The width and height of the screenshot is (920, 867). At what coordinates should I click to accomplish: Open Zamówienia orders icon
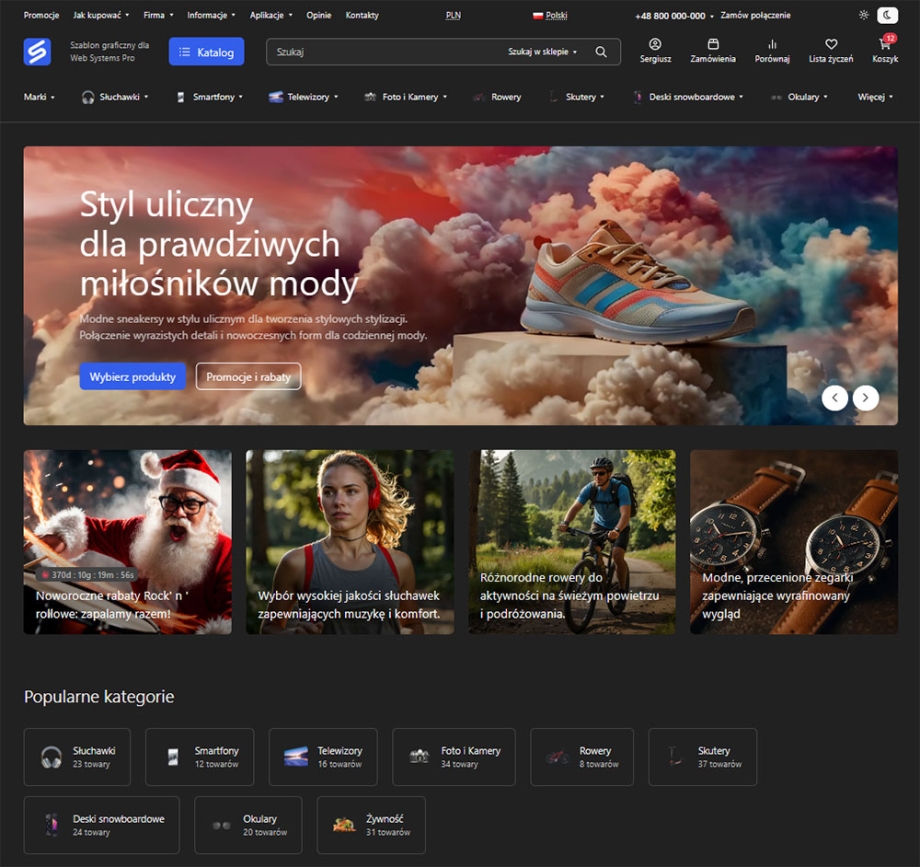[x=713, y=45]
